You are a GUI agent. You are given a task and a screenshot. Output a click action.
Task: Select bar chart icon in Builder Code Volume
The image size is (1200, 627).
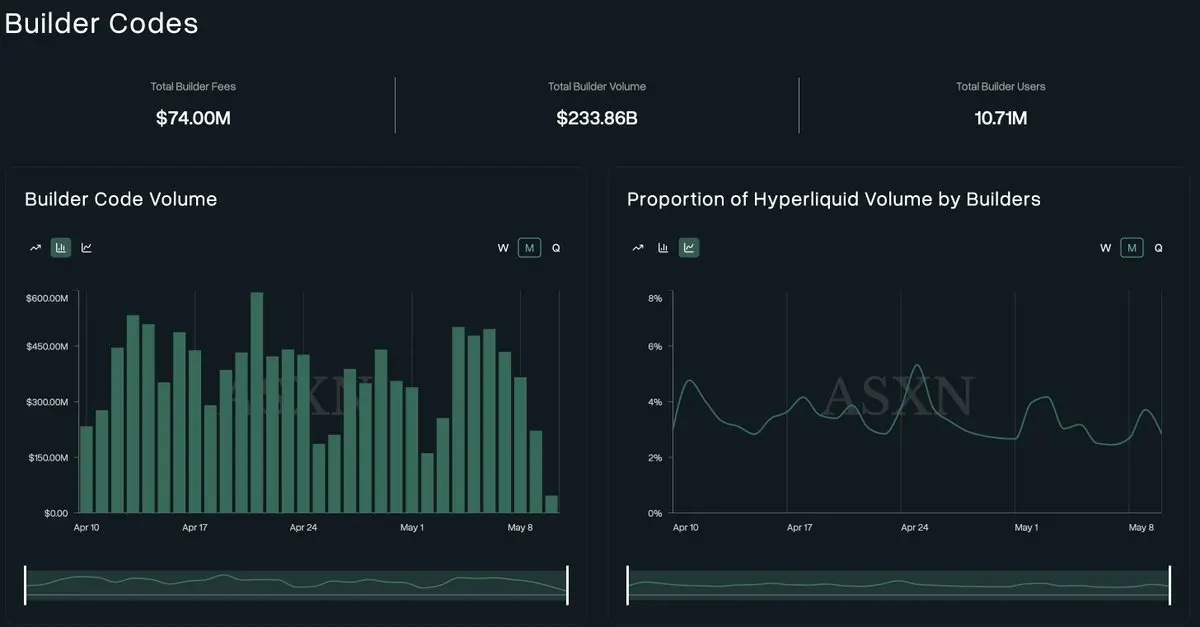click(x=61, y=248)
